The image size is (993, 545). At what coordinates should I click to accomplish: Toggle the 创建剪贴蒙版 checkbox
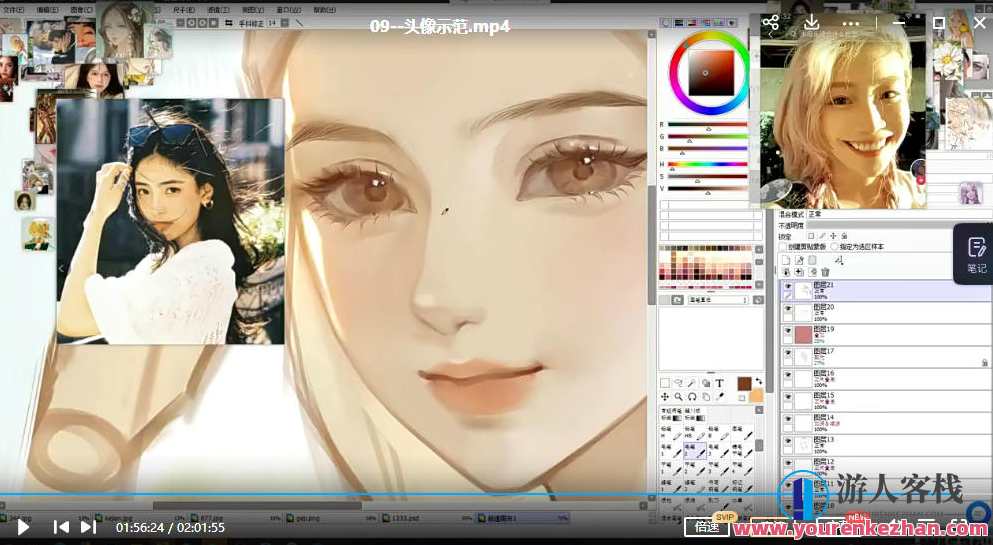[x=783, y=246]
